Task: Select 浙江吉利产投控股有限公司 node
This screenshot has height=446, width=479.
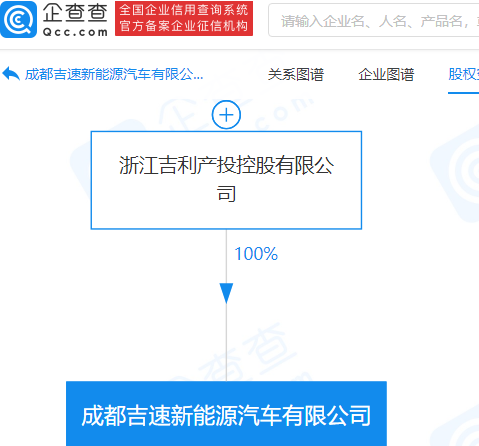Action: pos(226,180)
